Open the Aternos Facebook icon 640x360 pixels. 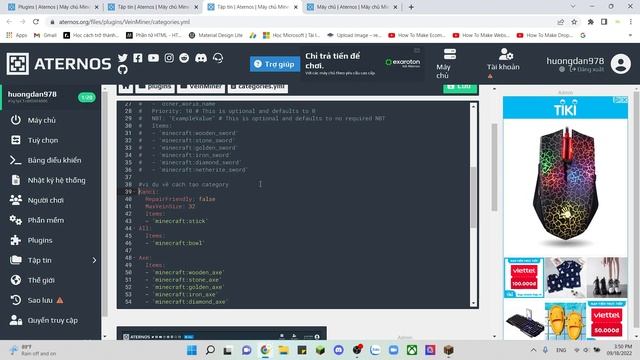138,58
